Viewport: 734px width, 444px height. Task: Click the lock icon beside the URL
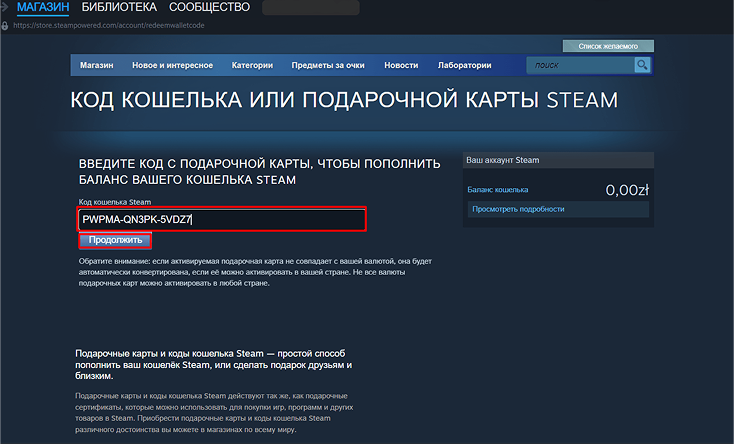click(x=5, y=26)
